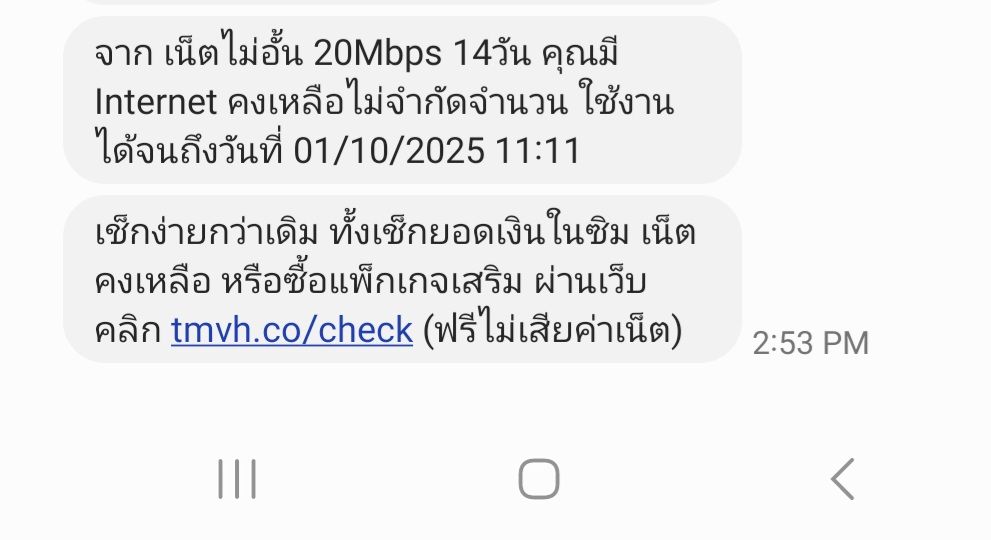Tap the Recent apps navigation icon

[x=237, y=479]
